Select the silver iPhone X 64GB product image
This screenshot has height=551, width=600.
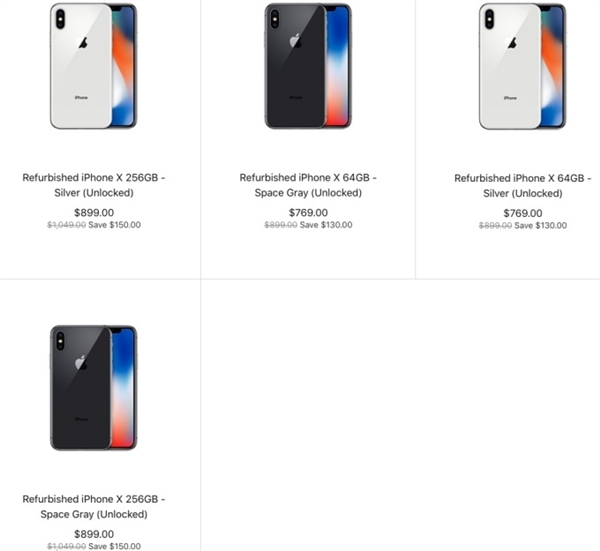click(522, 66)
